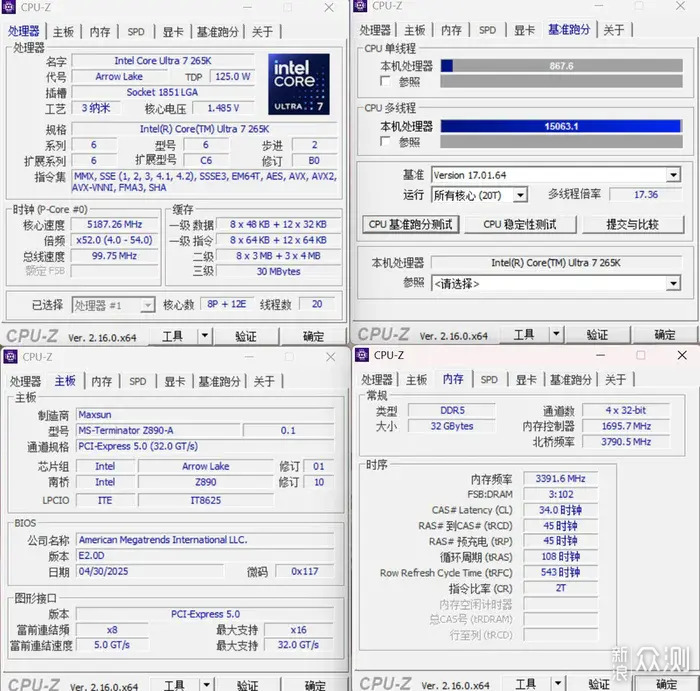Viewport: 700px width, 691px height.
Task: Click the 名字 Intel Core Ultra 7 265K field
Action: coord(163,61)
